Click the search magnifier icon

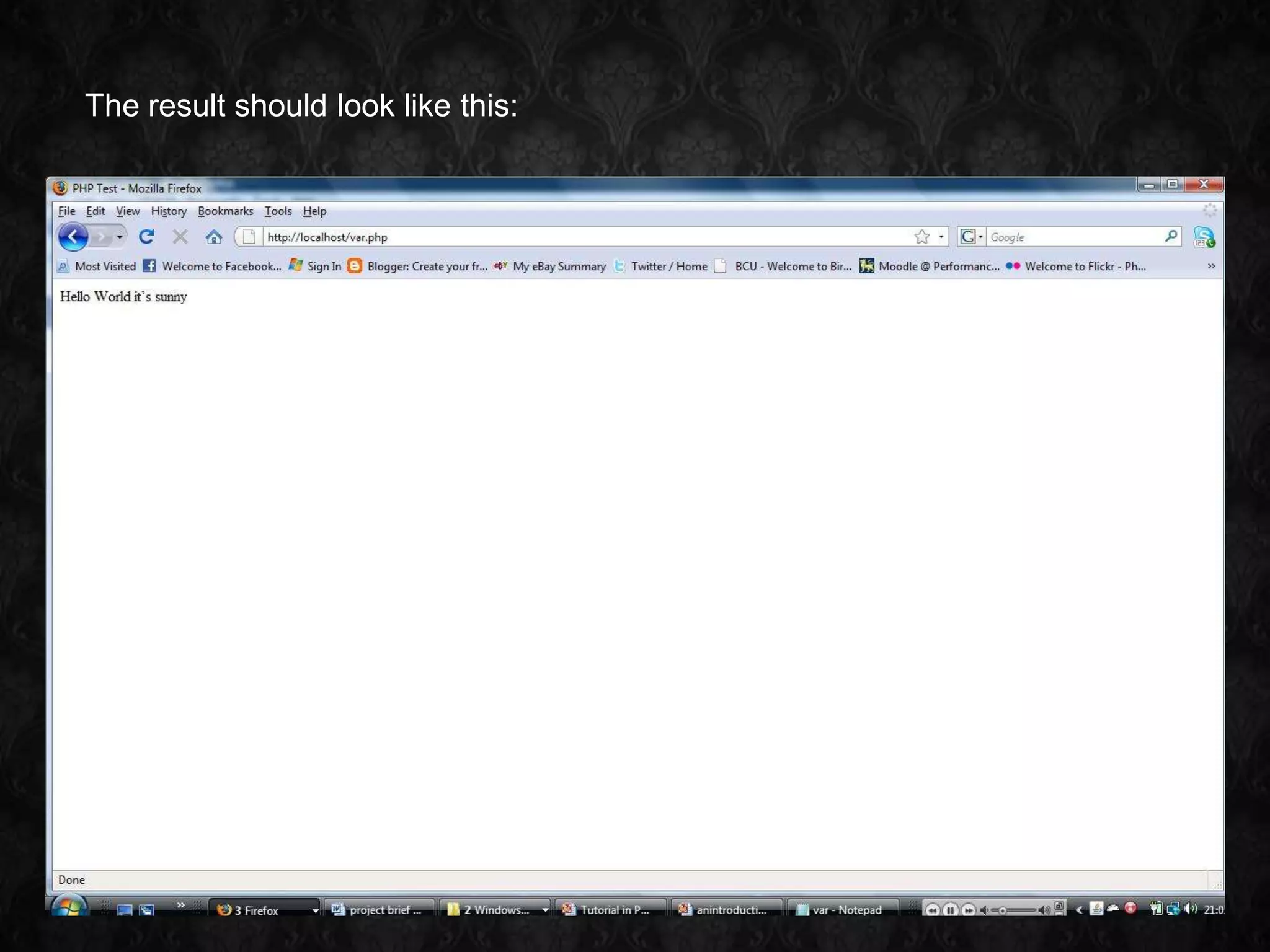pyautogui.click(x=1171, y=236)
